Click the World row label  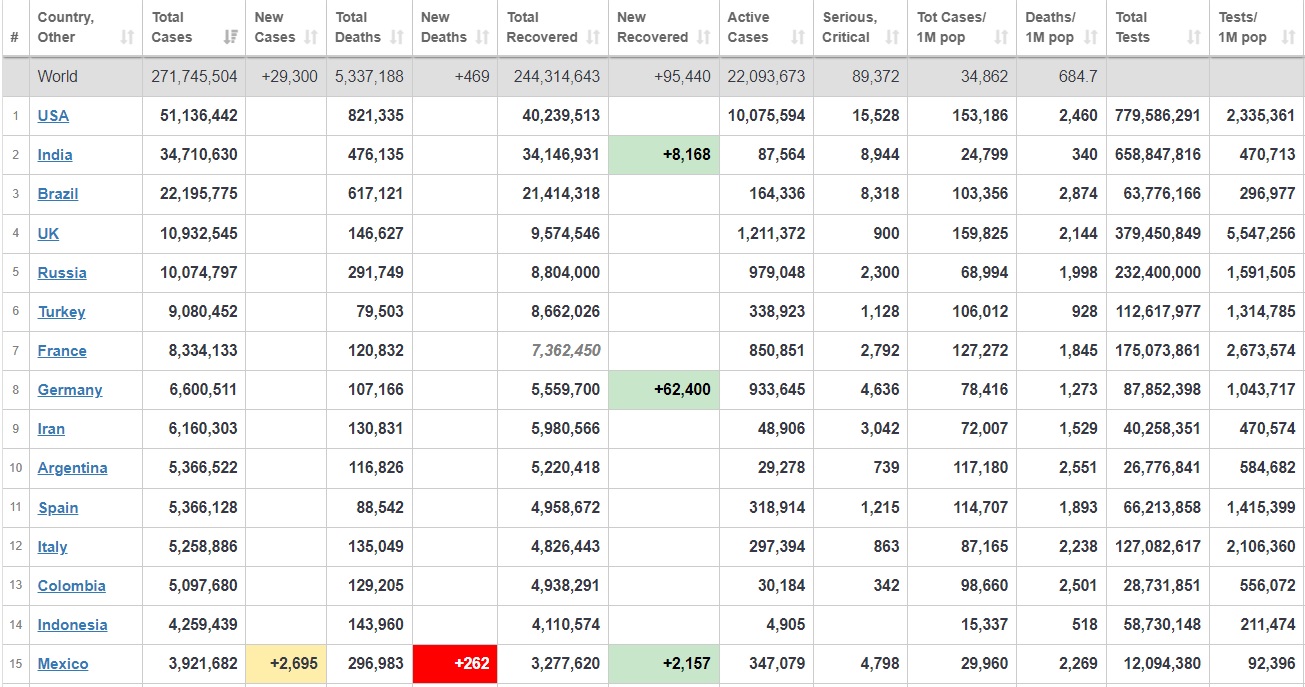pyautogui.click(x=58, y=76)
